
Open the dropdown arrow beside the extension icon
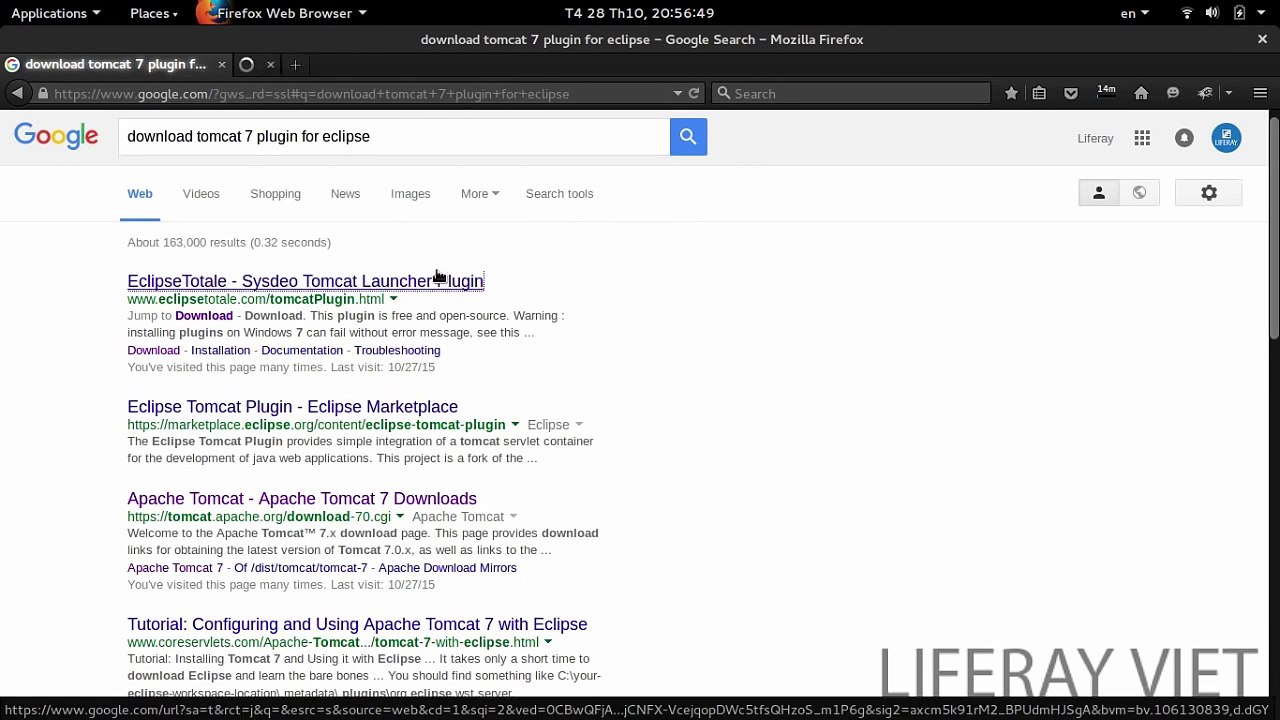coord(1228,93)
